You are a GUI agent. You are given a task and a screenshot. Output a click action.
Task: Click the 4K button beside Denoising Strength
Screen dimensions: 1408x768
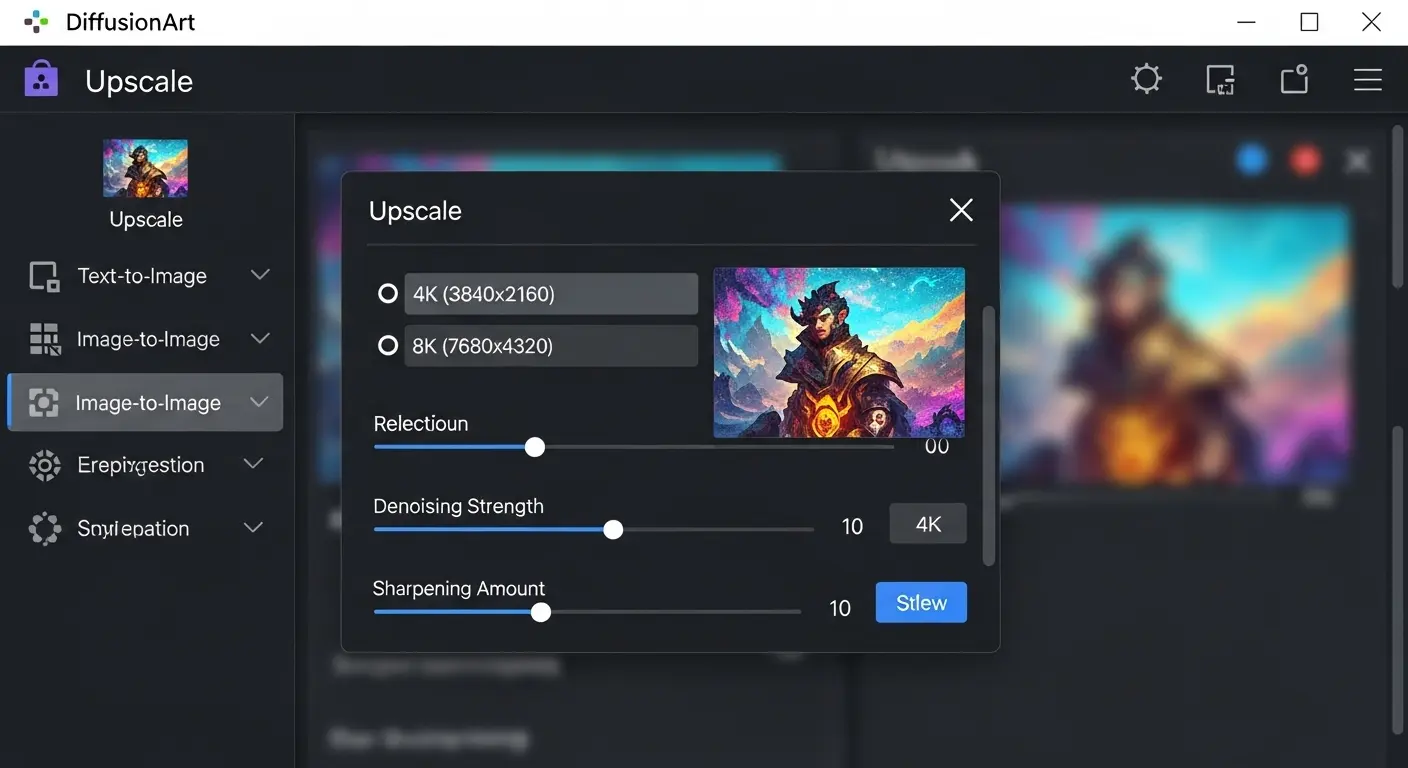[x=927, y=524]
